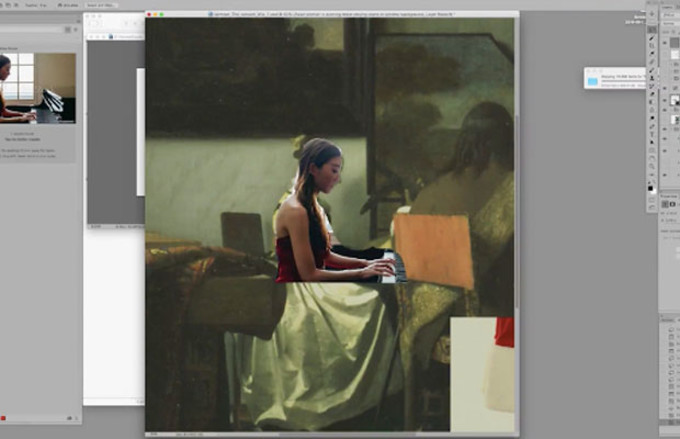Click the back button in browser window behind
This screenshot has height=439, width=680.
(x=92, y=24)
